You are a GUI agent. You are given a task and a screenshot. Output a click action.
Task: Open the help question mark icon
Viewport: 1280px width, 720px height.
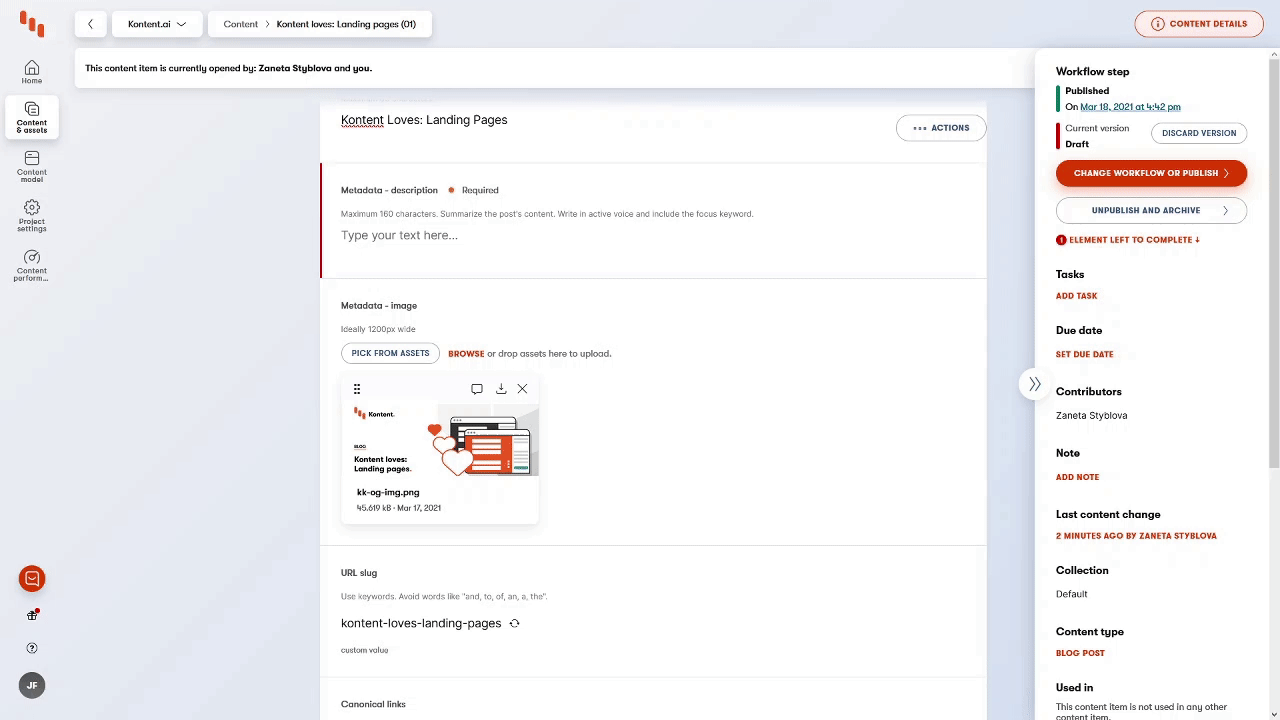pyautogui.click(x=32, y=648)
